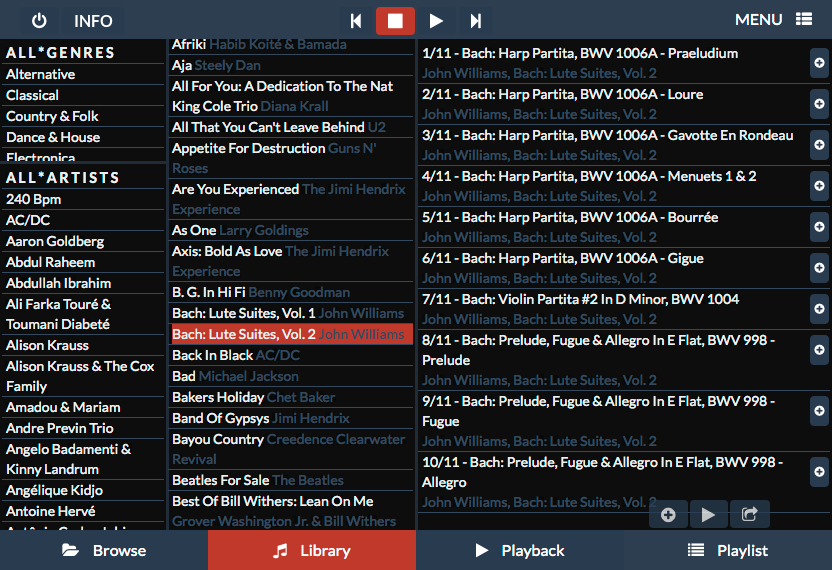The image size is (832, 570).
Task: Open album Are You Experienced
Action: click(291, 199)
